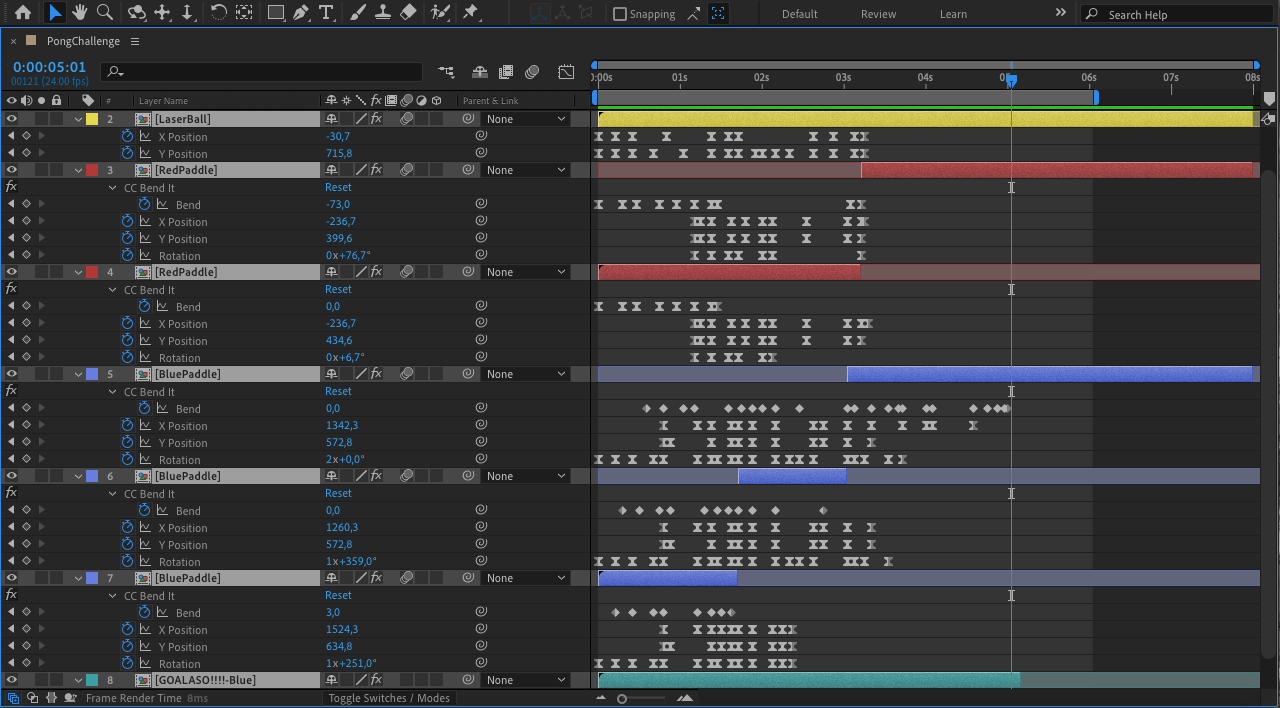The width and height of the screenshot is (1280, 708).
Task: Show more workspaces with the double chevron
Action: [x=1061, y=13]
